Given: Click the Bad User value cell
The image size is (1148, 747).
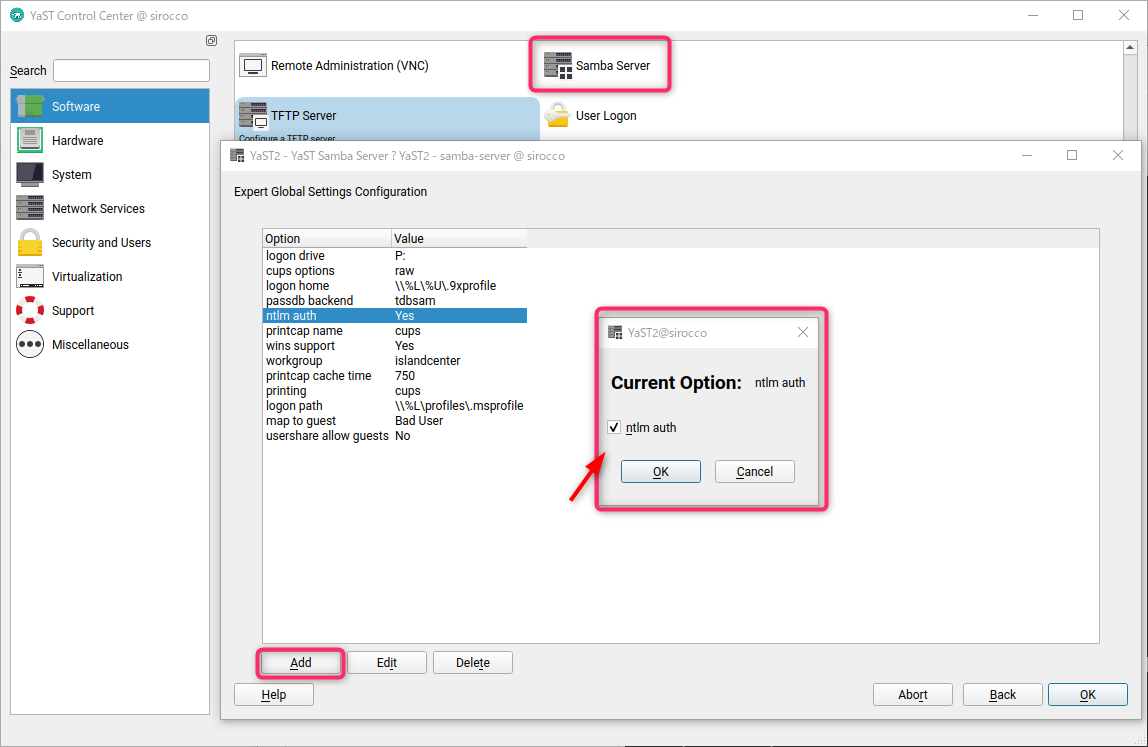Looking at the screenshot, I should pos(419,421).
